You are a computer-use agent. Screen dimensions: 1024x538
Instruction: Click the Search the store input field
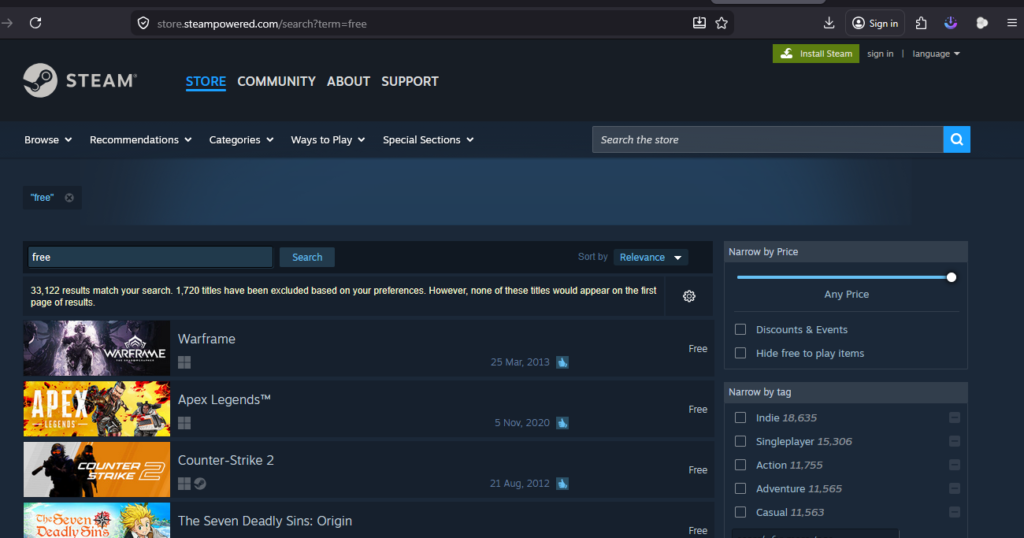[x=767, y=139]
